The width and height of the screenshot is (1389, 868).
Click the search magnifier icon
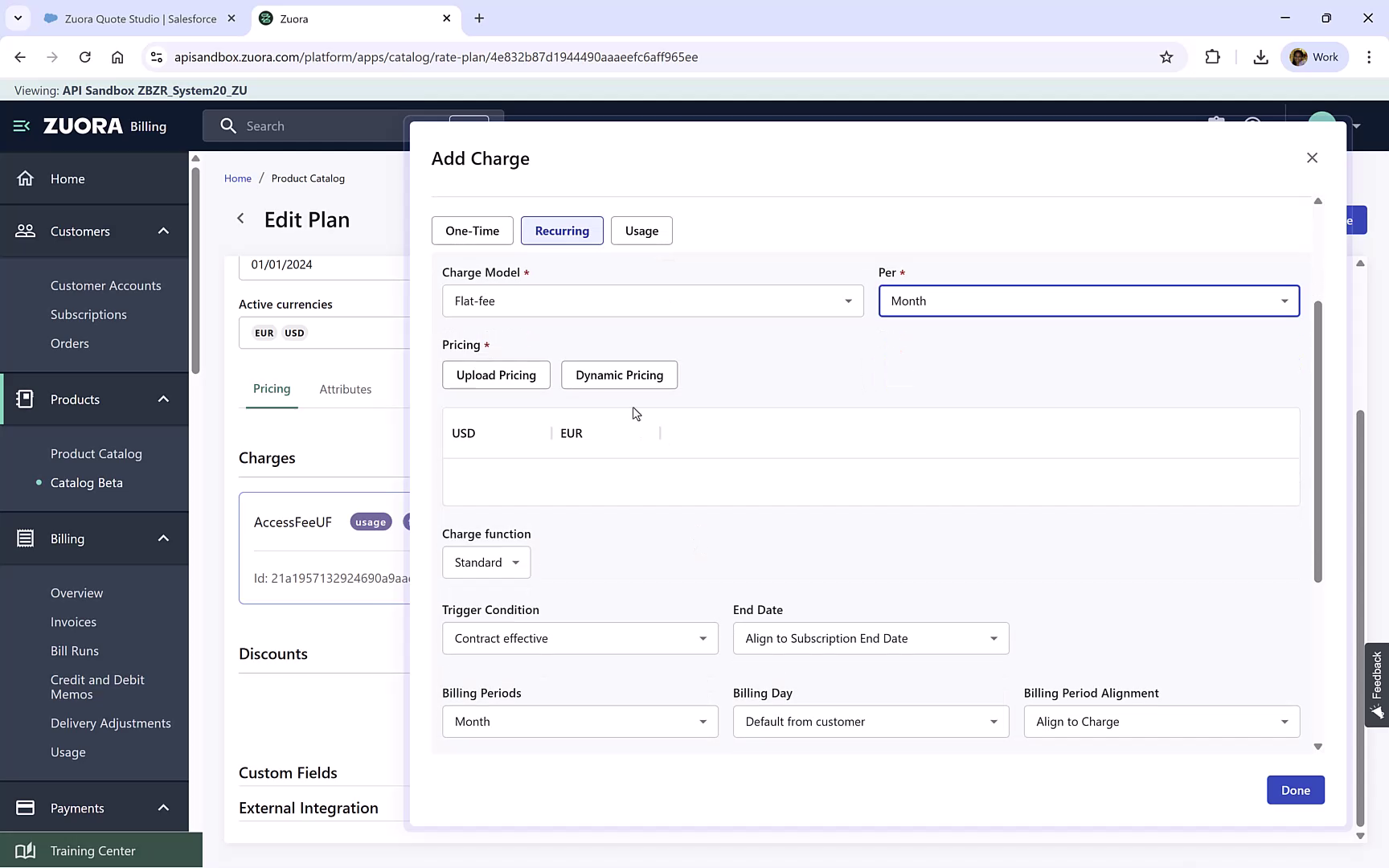pos(228,125)
